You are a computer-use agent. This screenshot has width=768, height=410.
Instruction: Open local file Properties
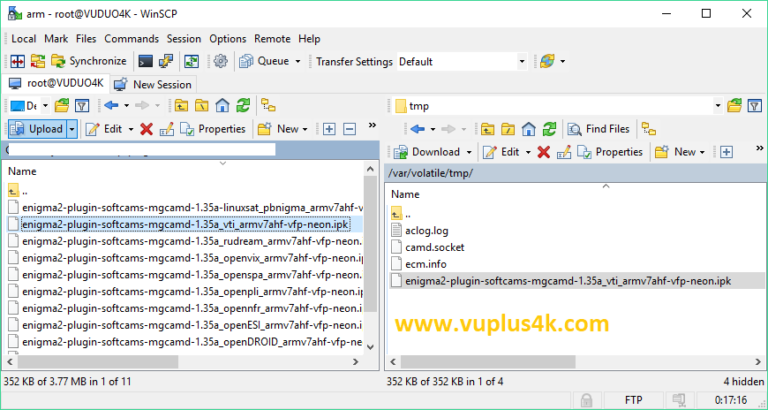click(x=213, y=129)
